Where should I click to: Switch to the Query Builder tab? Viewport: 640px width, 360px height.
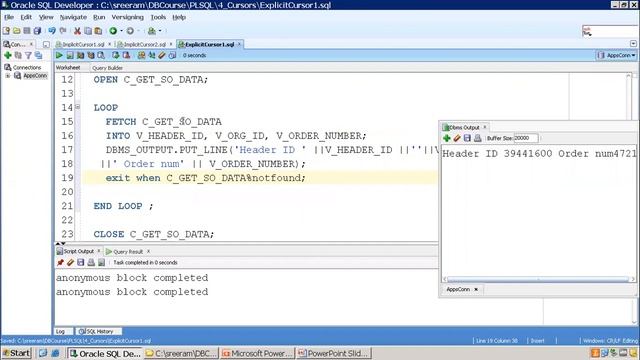tap(107, 68)
